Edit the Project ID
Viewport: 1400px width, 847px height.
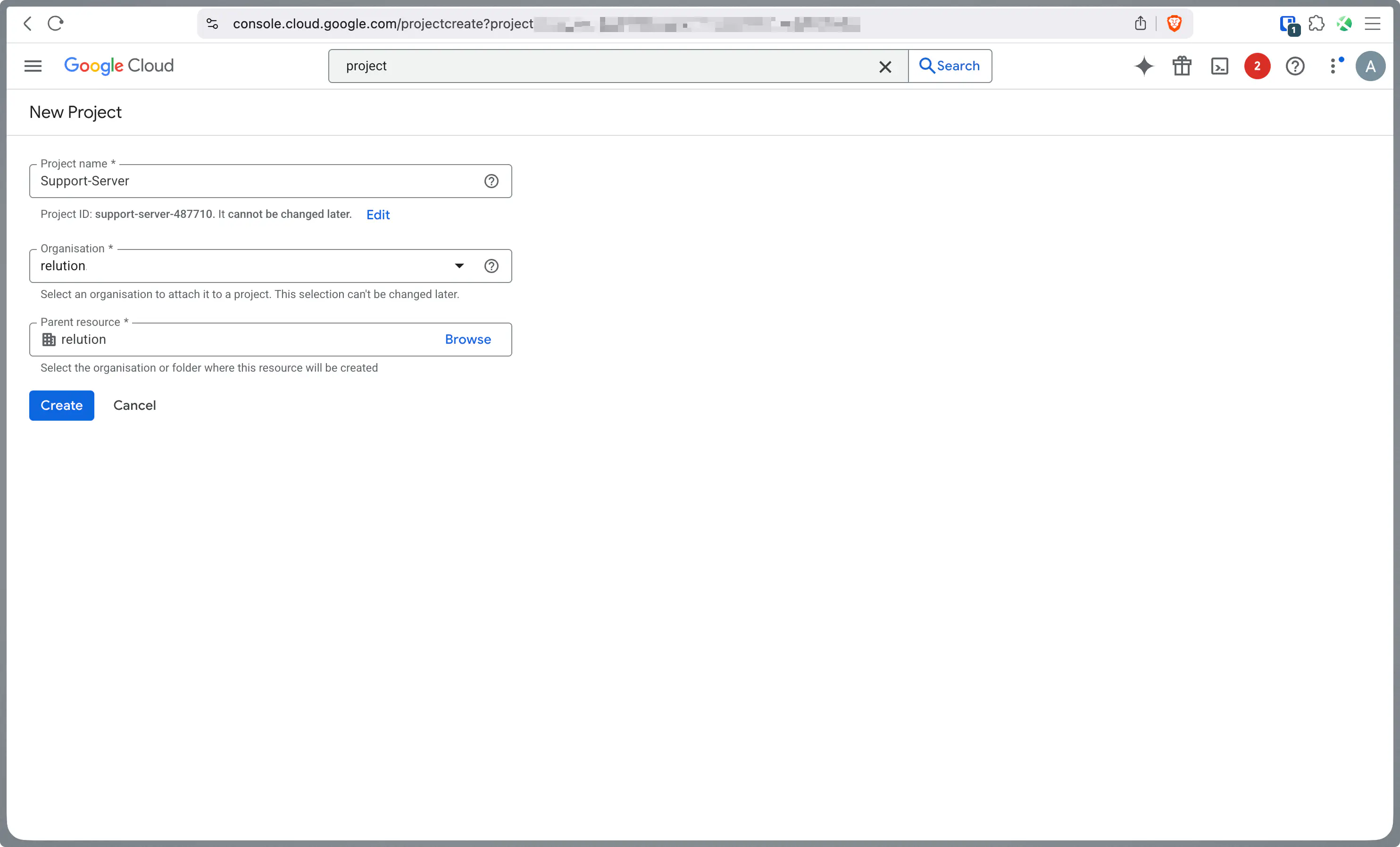(378, 215)
